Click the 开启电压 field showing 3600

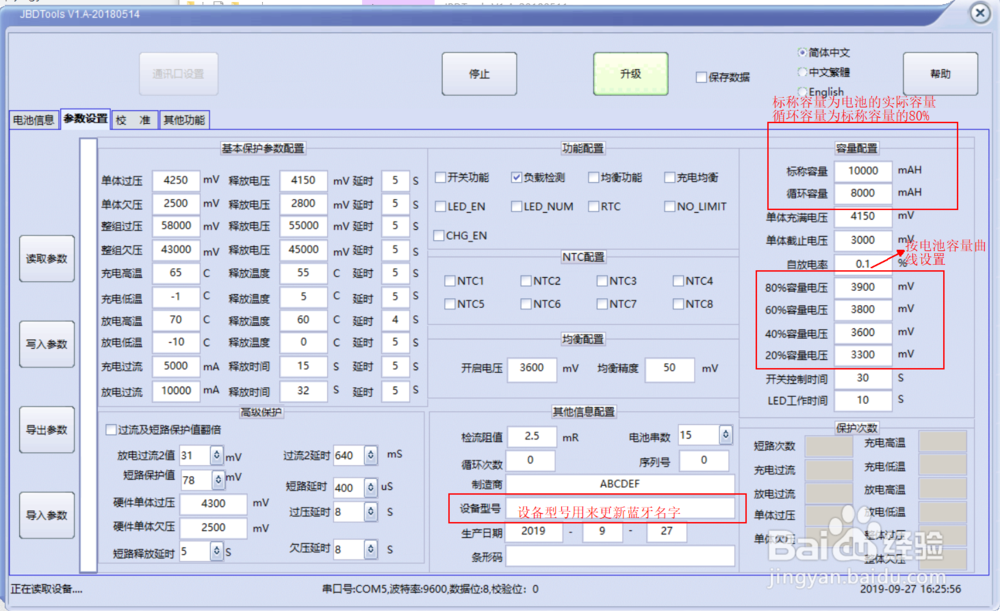point(532,369)
